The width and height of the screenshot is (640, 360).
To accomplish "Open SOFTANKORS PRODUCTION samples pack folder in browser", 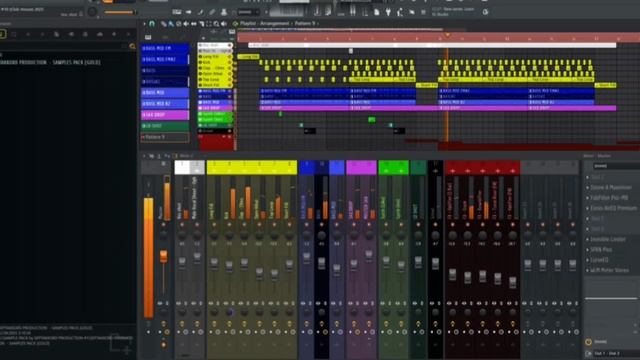I will point(50,62).
